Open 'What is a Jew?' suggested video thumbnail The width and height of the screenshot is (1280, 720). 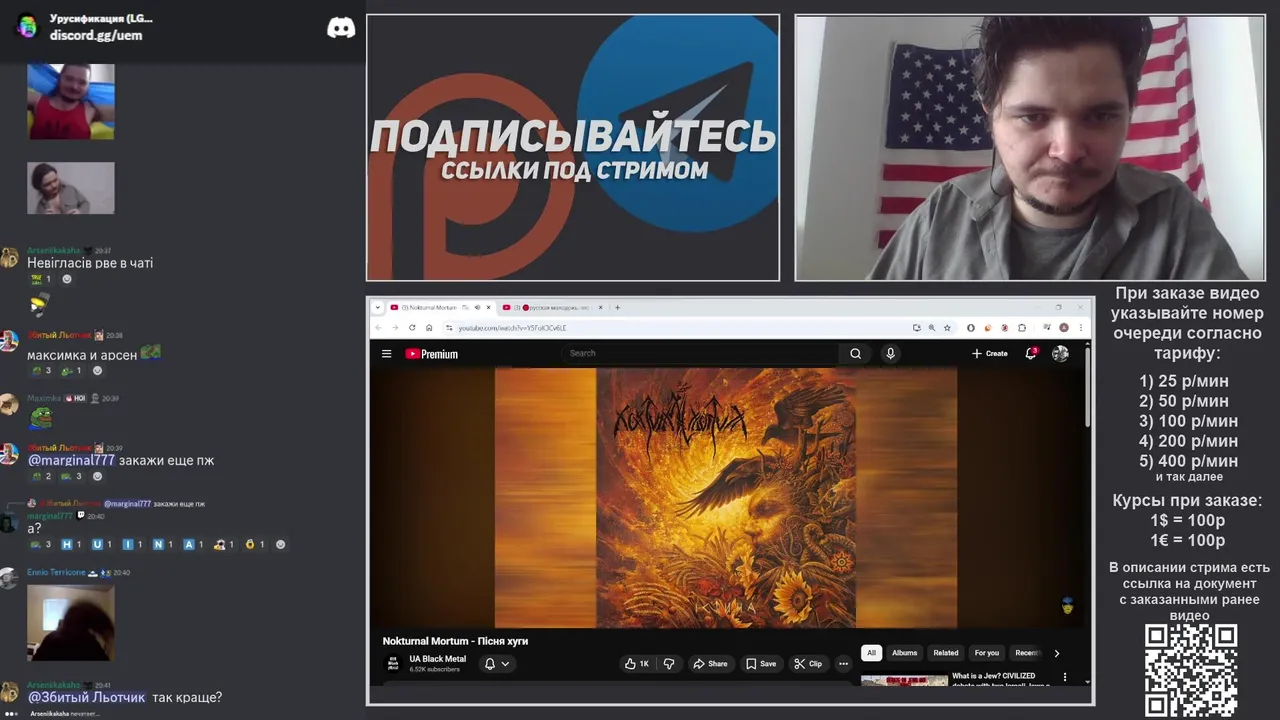[x=904, y=680]
